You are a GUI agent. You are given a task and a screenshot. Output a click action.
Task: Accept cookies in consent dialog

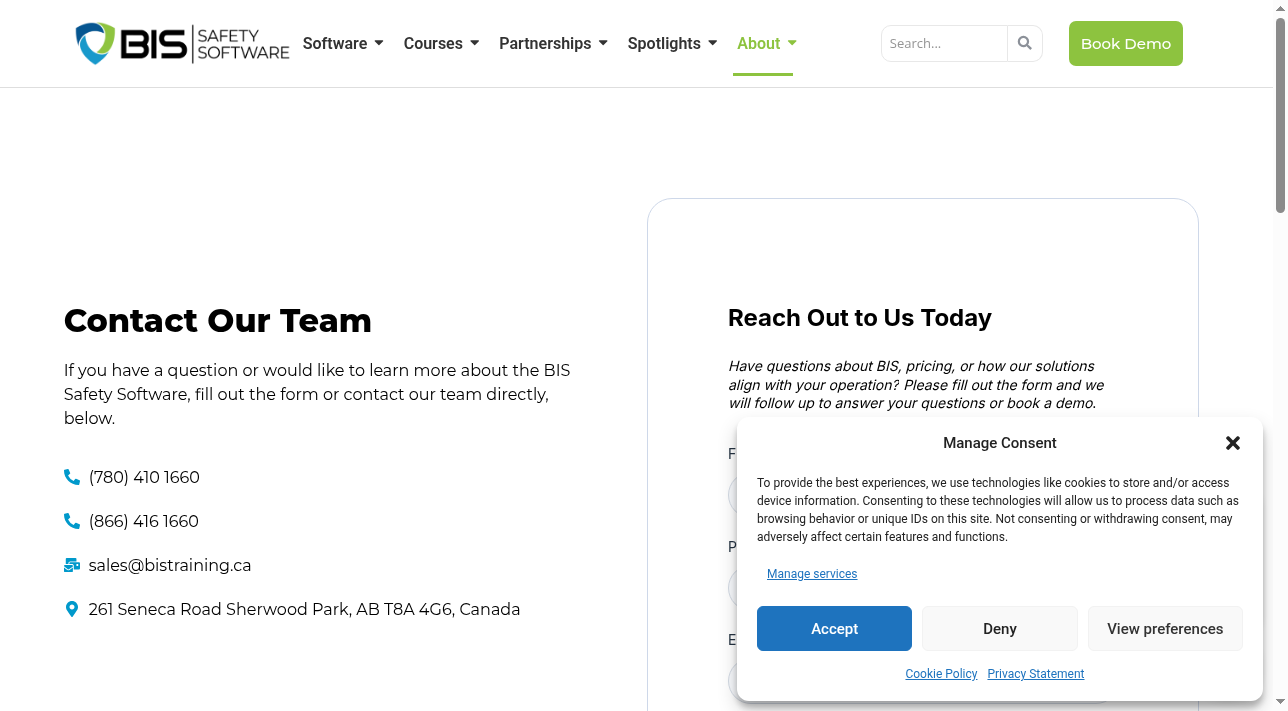[x=834, y=629]
